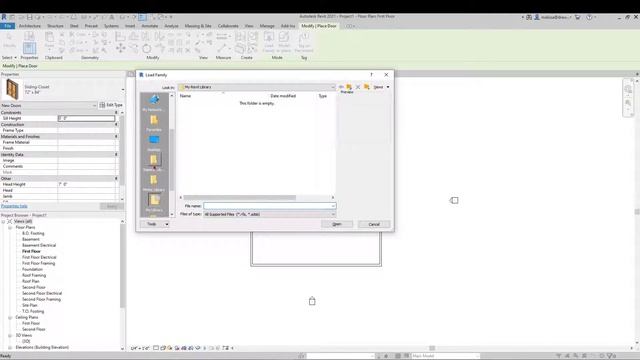The image size is (640, 360).
Task: Collapse the Constraints property group
Action: (116, 113)
